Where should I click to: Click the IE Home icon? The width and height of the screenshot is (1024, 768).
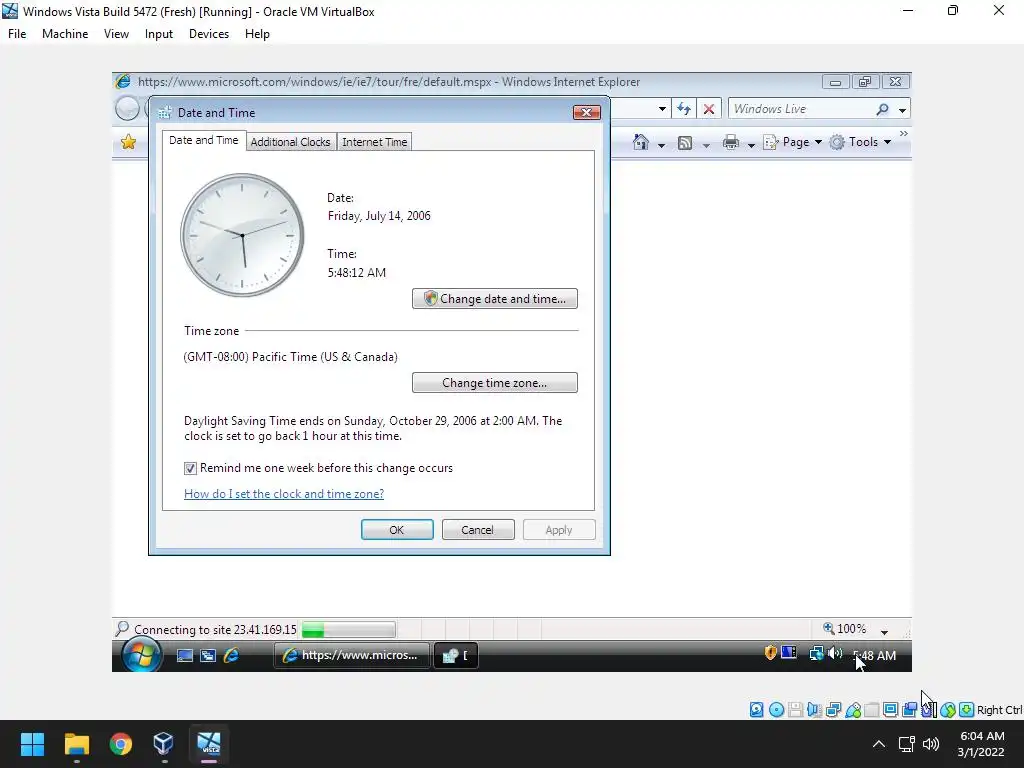coord(641,142)
